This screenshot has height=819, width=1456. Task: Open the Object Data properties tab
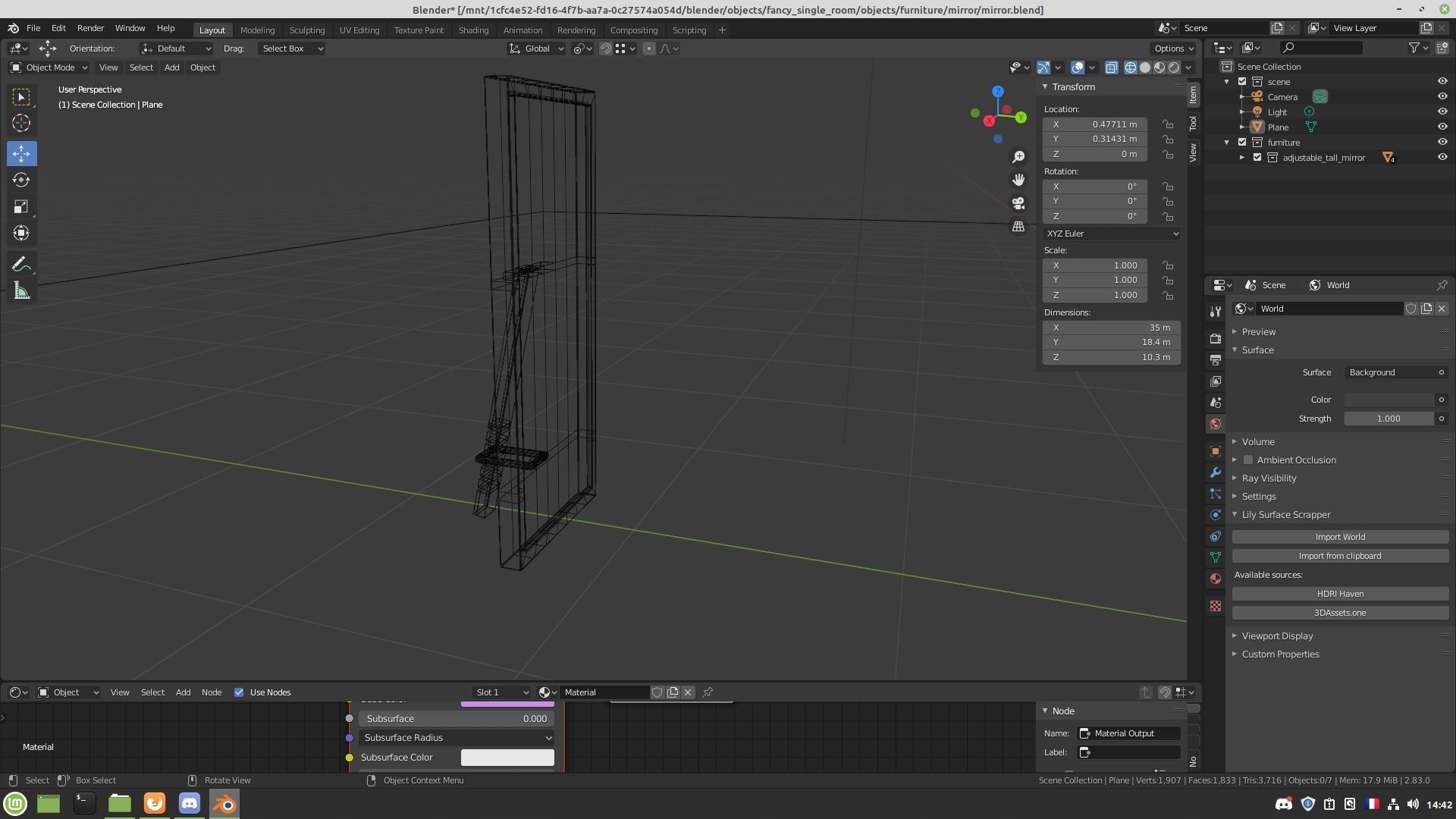pos(1216,557)
